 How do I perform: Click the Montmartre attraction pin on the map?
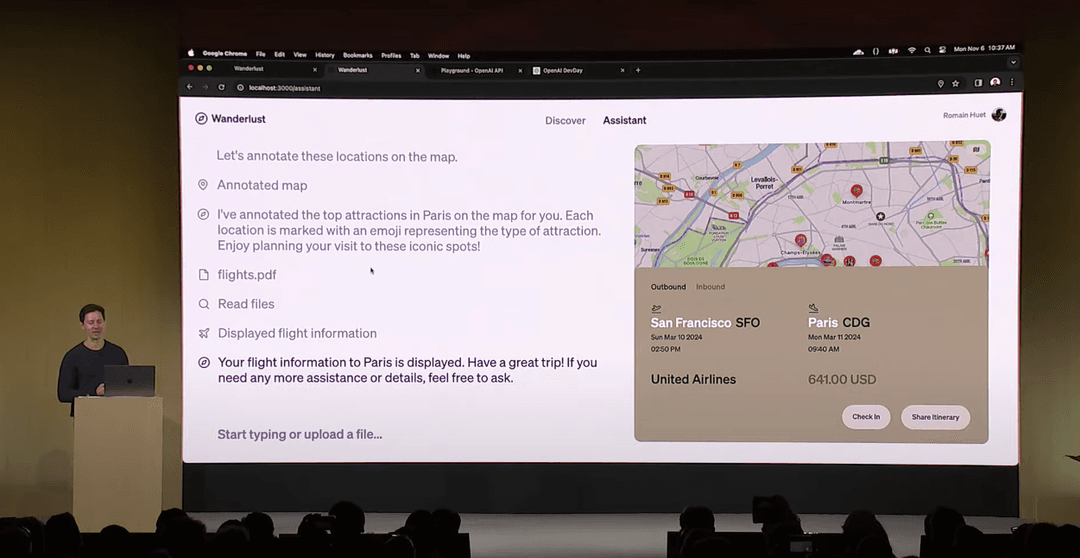coord(856,190)
